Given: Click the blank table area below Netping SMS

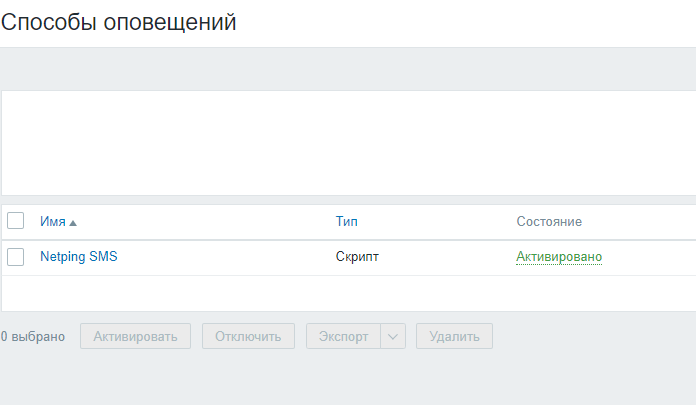Looking at the screenshot, I should click(x=348, y=293).
